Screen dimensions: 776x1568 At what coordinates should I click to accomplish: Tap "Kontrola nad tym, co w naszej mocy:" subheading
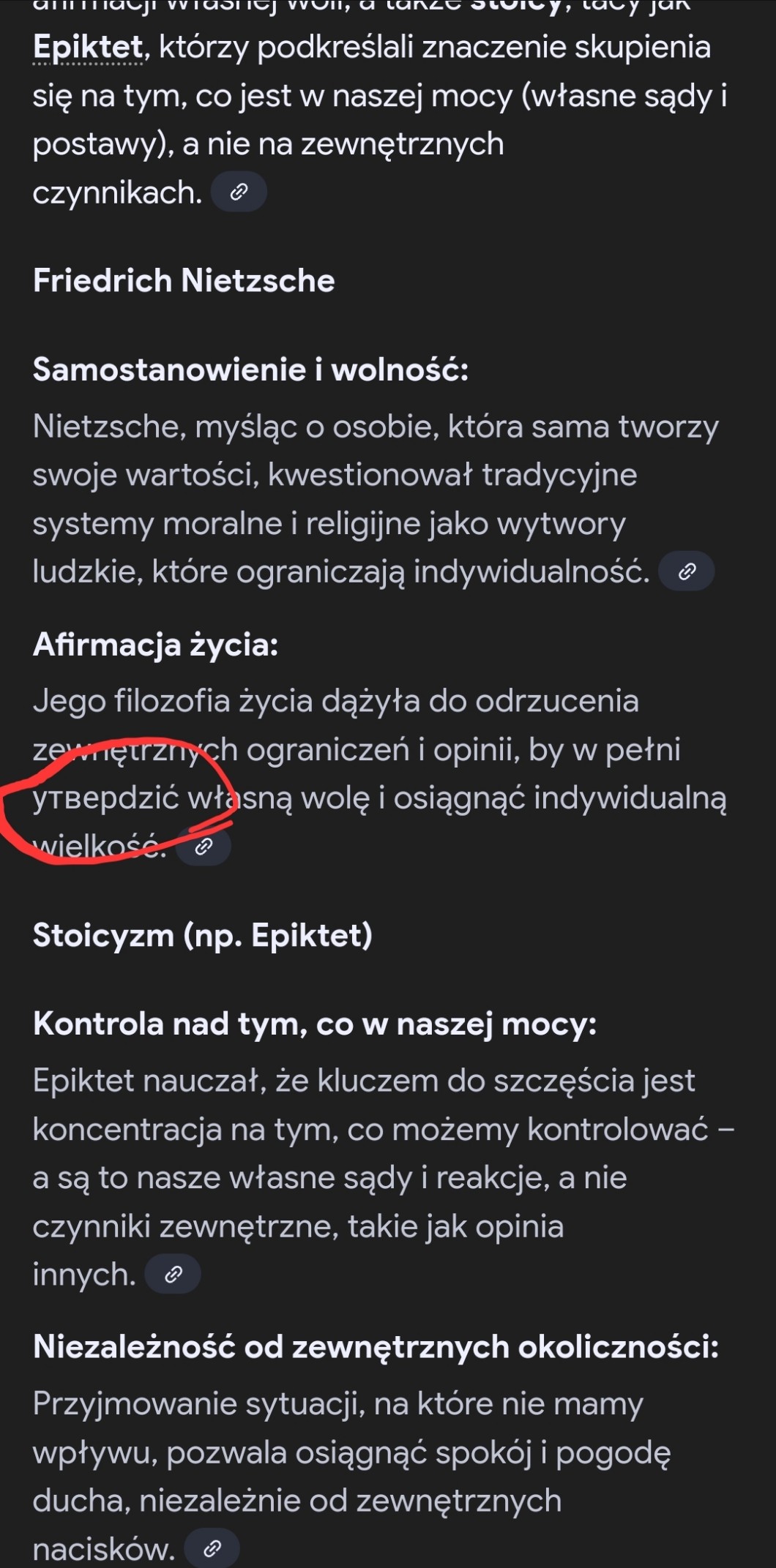coord(315,1024)
